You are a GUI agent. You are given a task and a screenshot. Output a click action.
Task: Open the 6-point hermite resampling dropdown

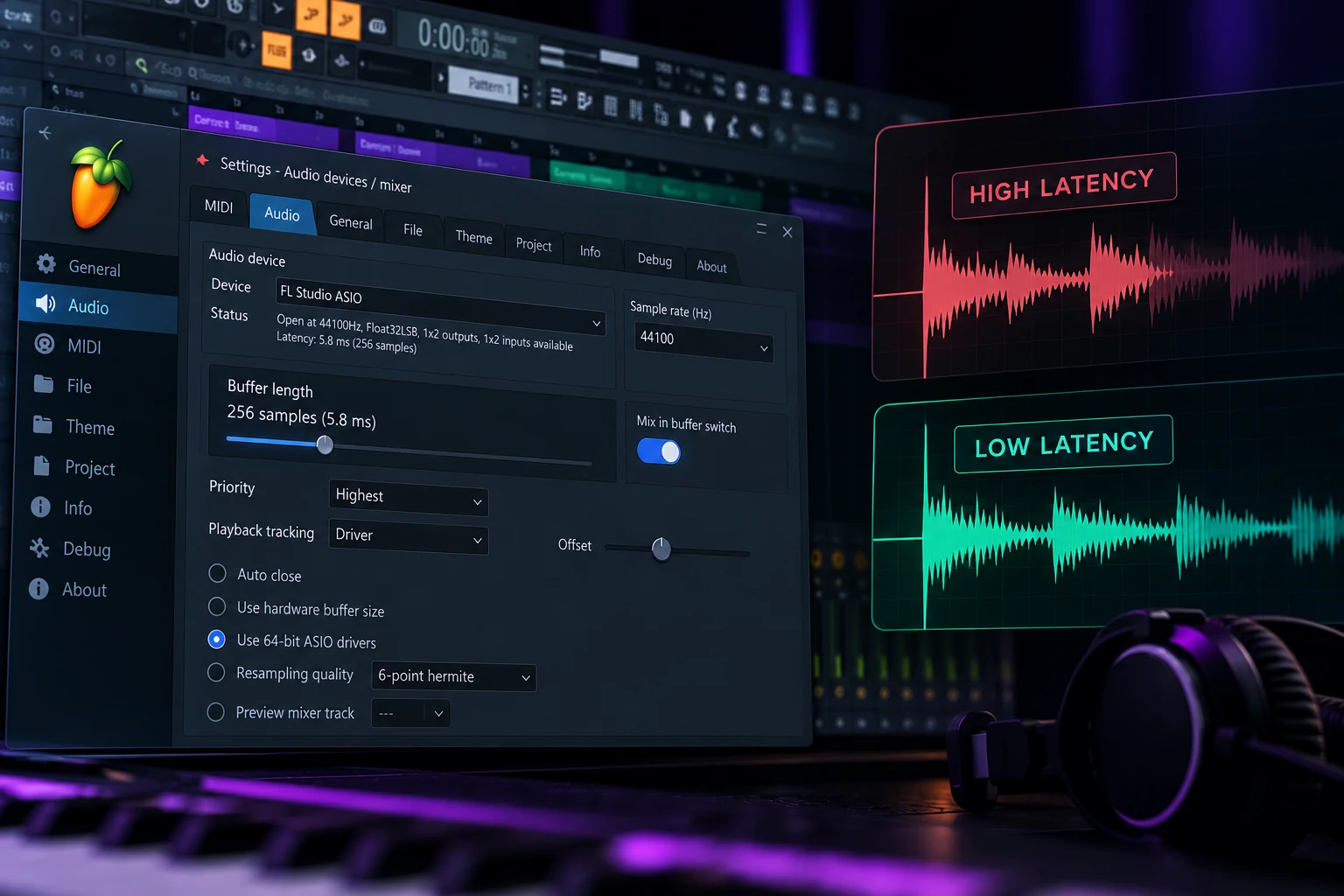[x=454, y=676]
